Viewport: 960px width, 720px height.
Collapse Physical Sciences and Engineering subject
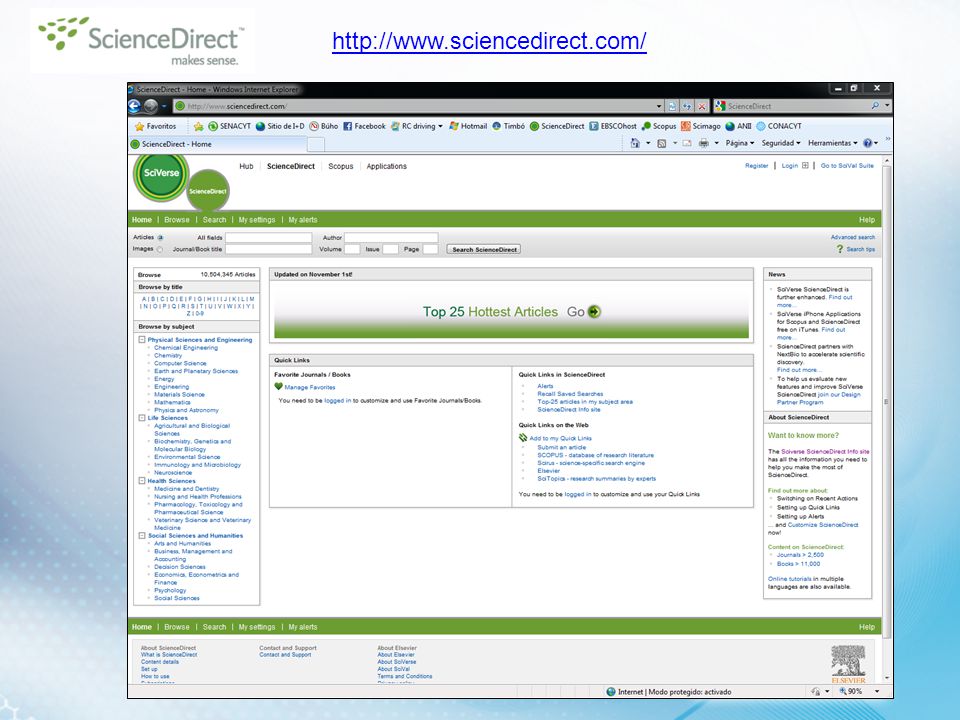[141, 339]
